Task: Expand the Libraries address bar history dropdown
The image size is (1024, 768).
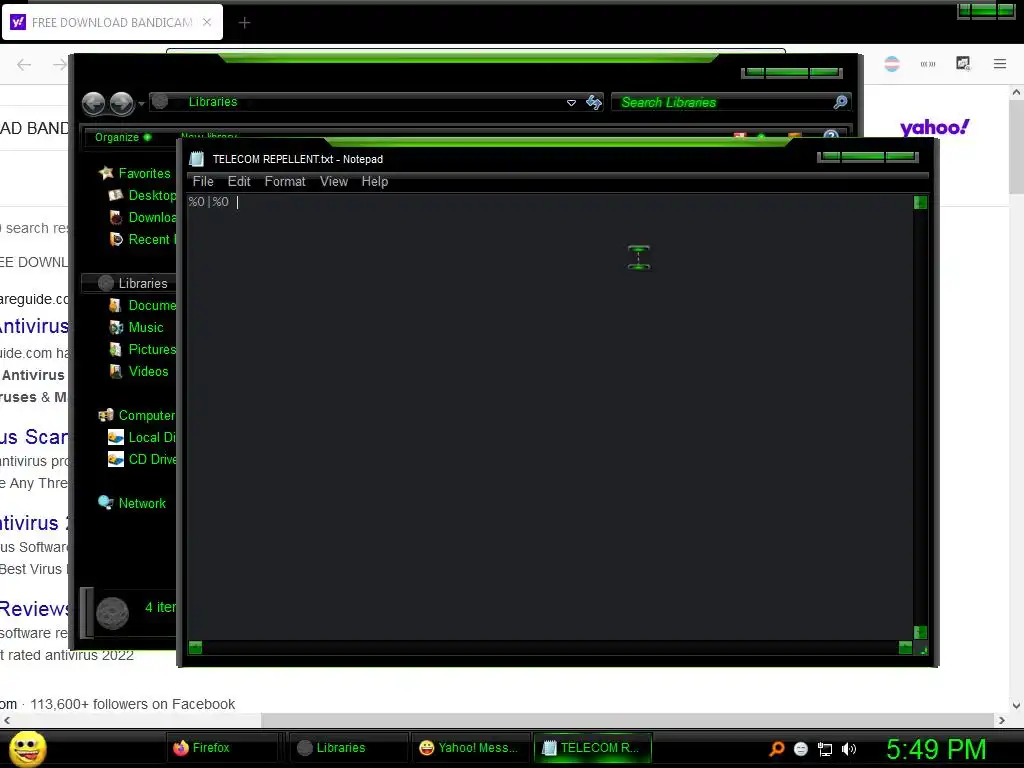Action: tap(571, 103)
